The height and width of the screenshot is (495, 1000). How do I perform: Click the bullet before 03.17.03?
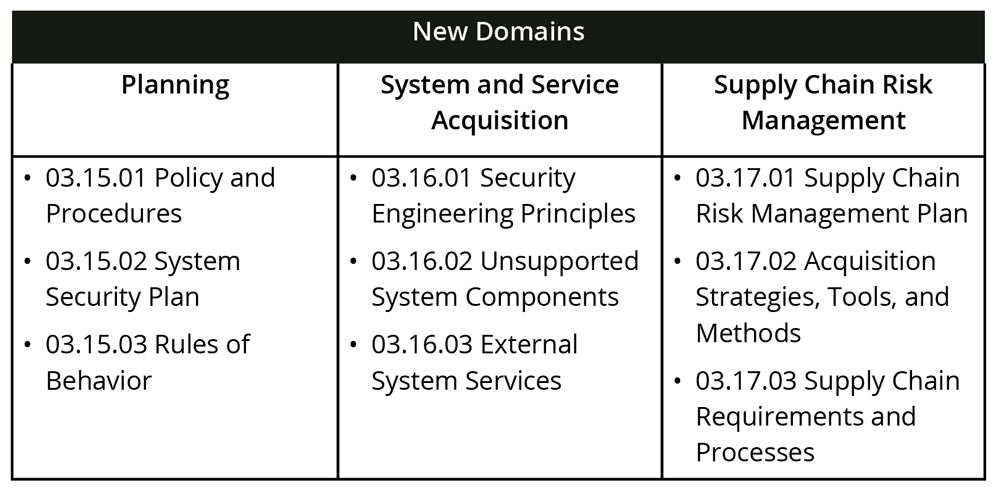click(x=677, y=382)
